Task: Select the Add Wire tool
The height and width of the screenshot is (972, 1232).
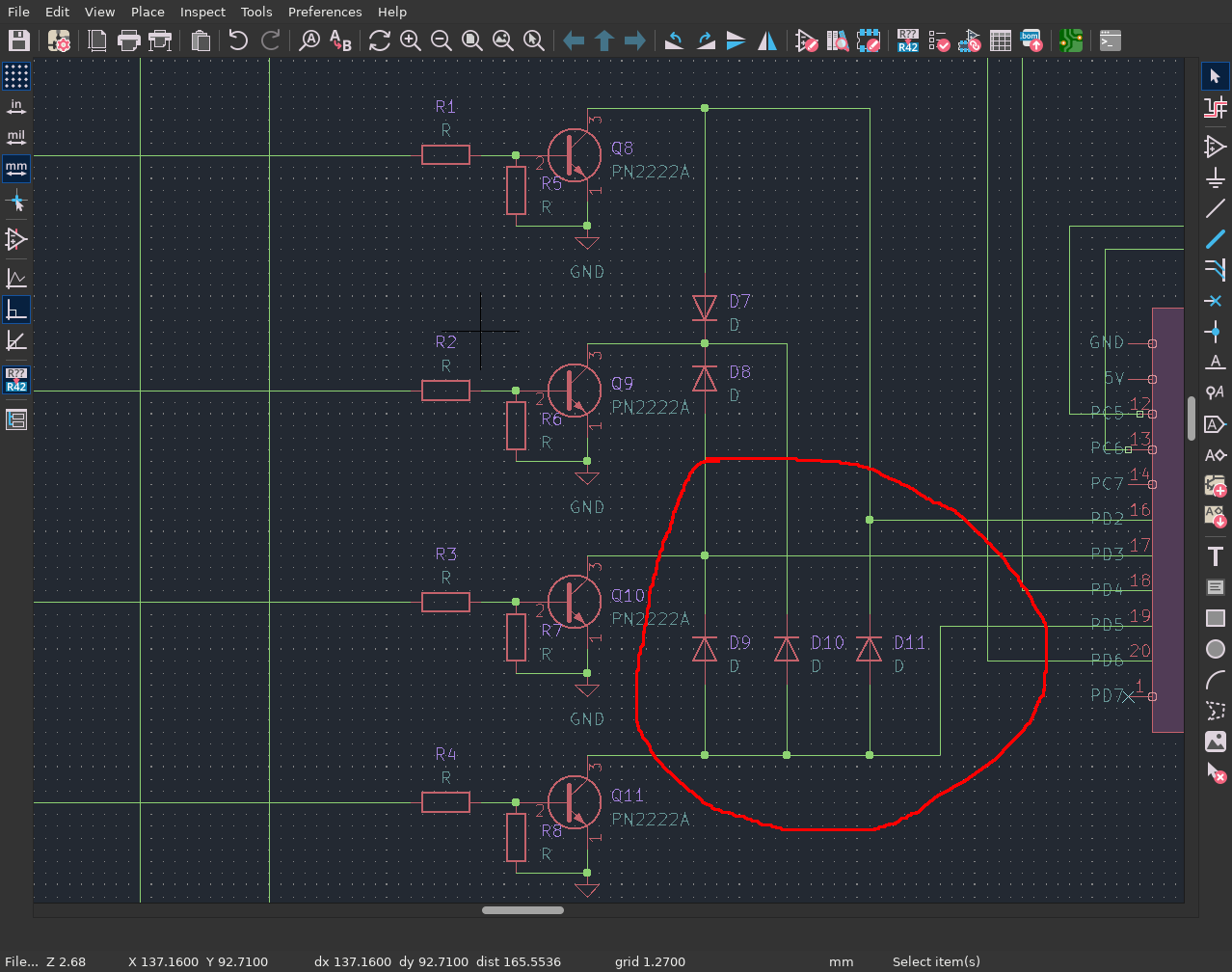Action: pos(1215,209)
